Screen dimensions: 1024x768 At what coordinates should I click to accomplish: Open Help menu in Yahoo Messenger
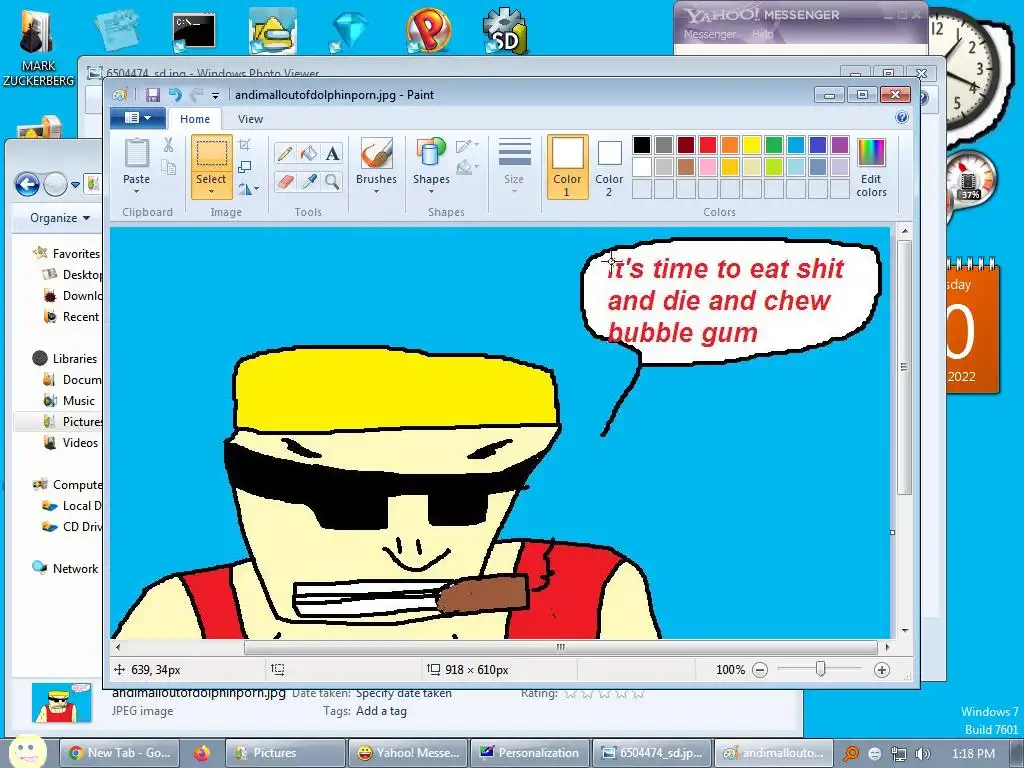click(762, 34)
